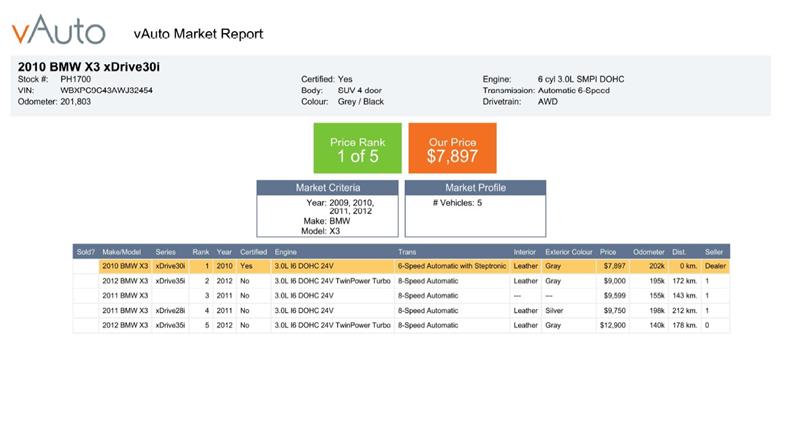Sort by Dist. column header
Image resolution: width=800 pixels, height=439 pixels.
[x=679, y=252]
